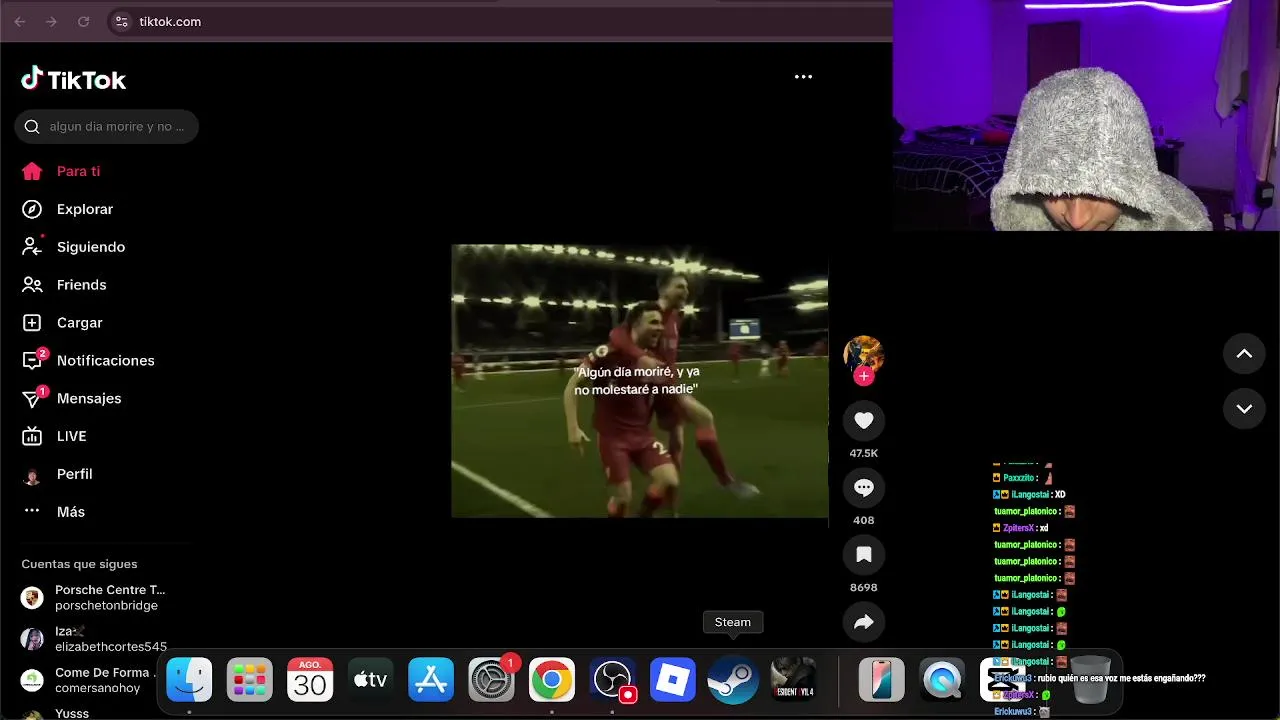Launch Resident Evil 4 from the dock
Viewport: 1280px width, 720px height.
point(794,681)
